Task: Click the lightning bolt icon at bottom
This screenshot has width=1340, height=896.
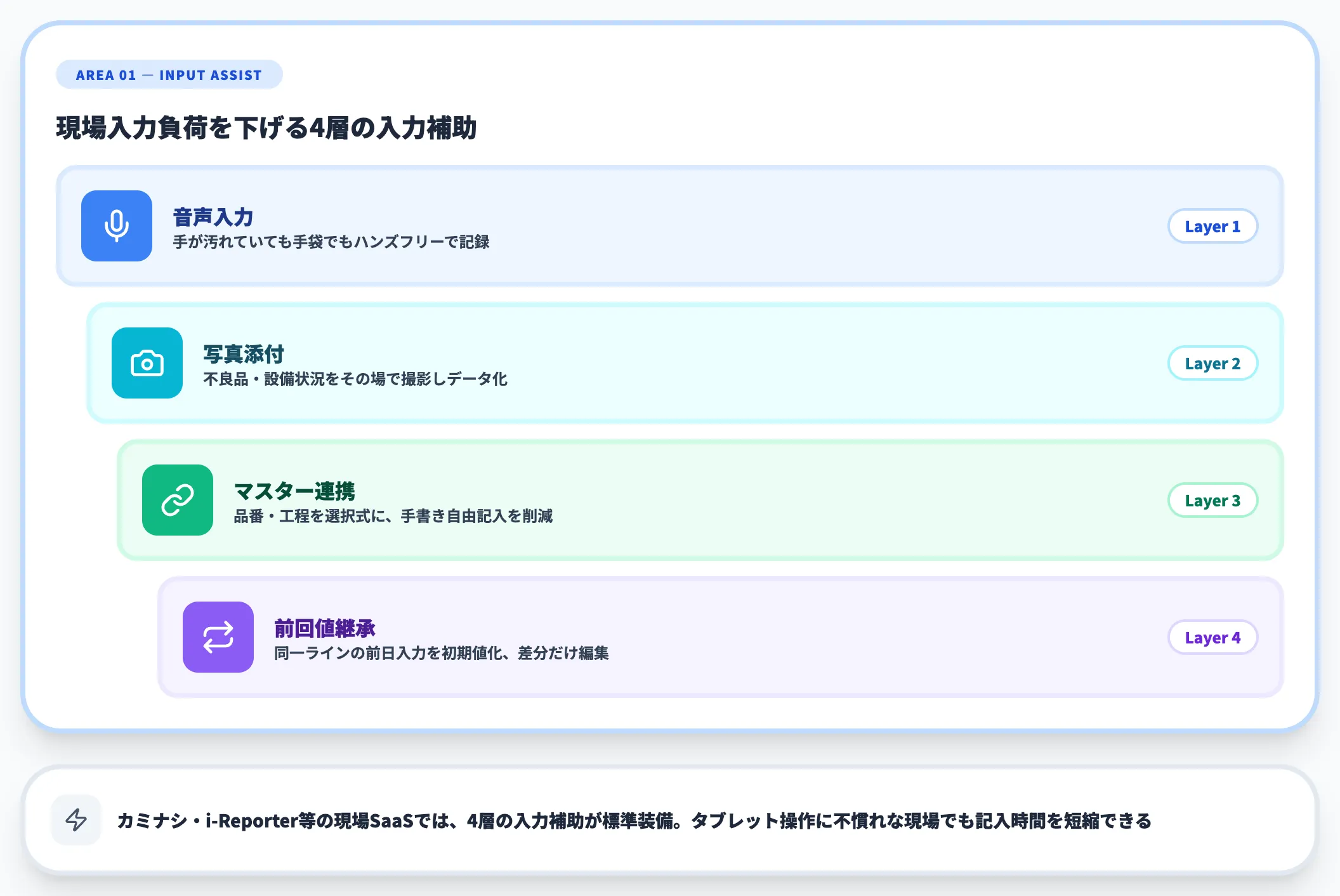Action: (x=76, y=820)
